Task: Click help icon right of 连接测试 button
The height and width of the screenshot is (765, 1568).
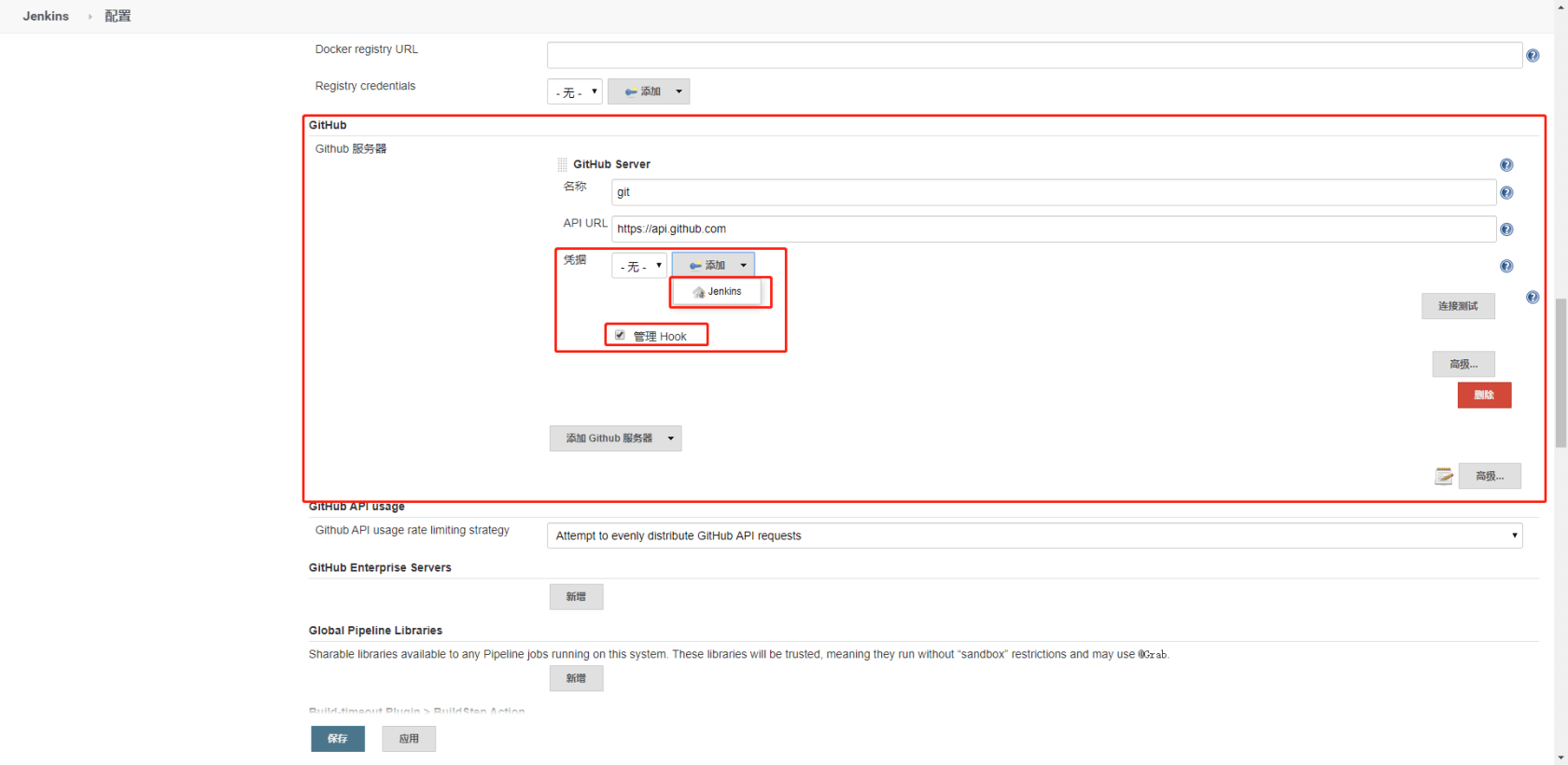Action: 1533,298
